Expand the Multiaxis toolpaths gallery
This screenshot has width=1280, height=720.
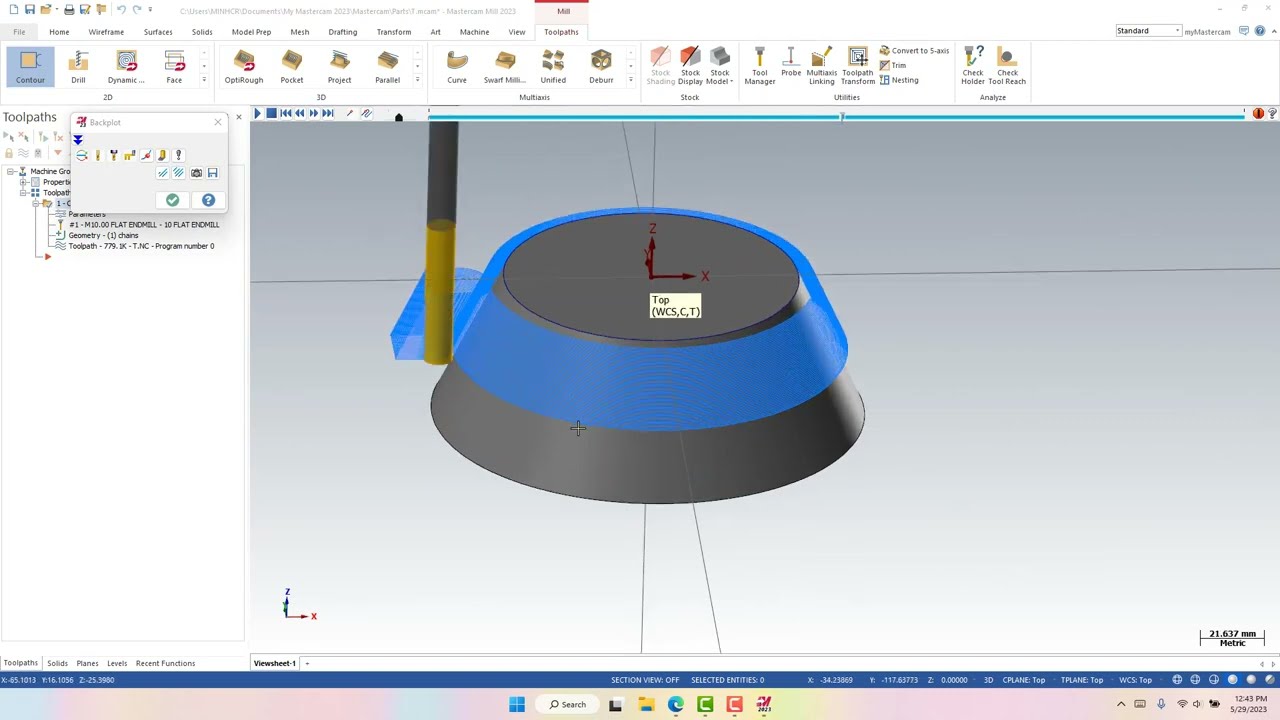[x=630, y=80]
